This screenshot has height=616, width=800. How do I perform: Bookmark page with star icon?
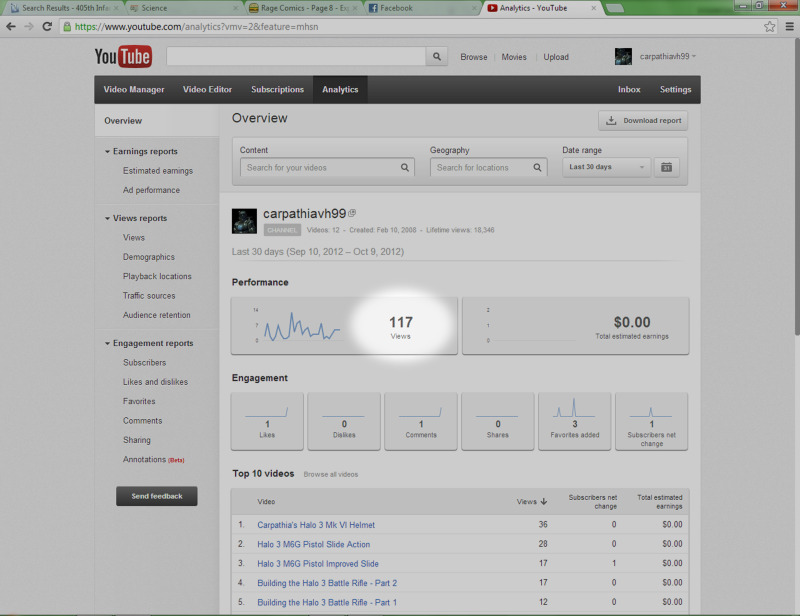click(x=769, y=27)
